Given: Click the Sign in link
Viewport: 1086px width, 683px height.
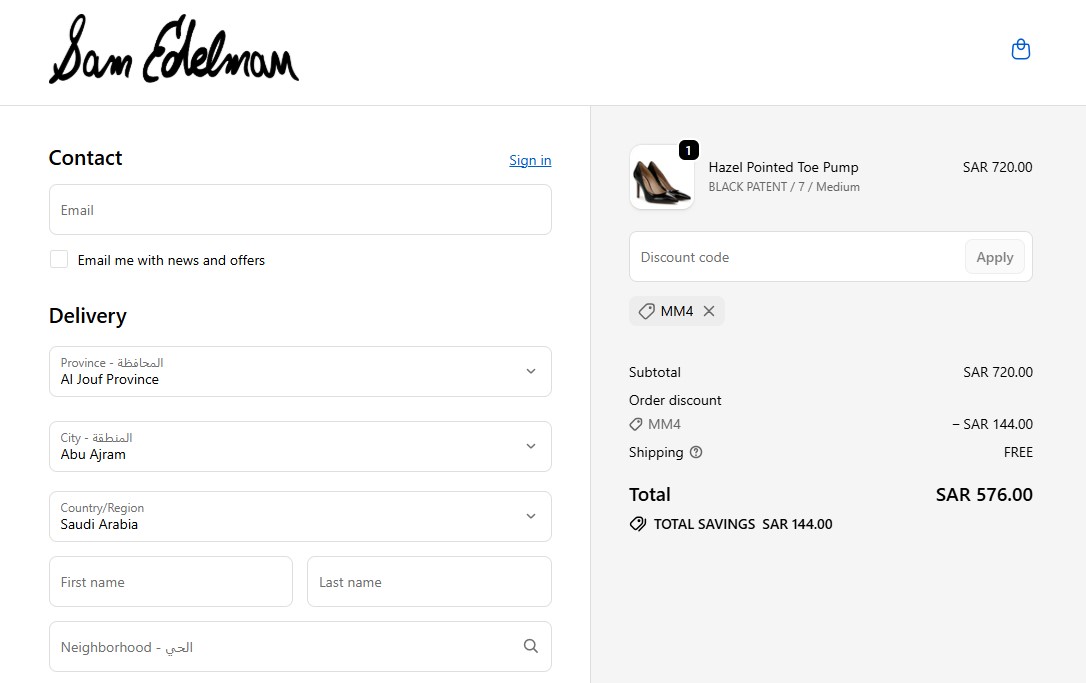Looking at the screenshot, I should click(530, 160).
